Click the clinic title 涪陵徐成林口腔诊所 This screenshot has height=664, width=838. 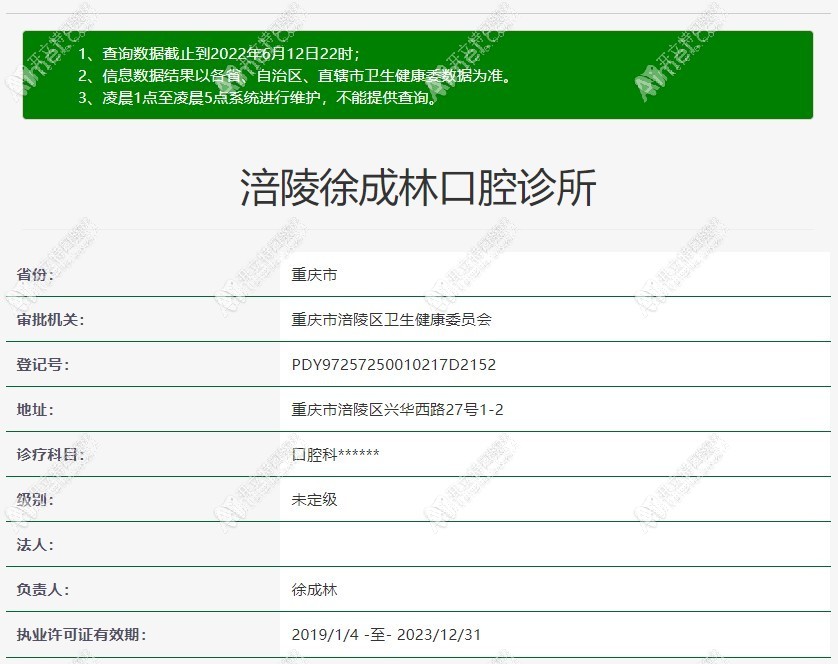(x=418, y=188)
